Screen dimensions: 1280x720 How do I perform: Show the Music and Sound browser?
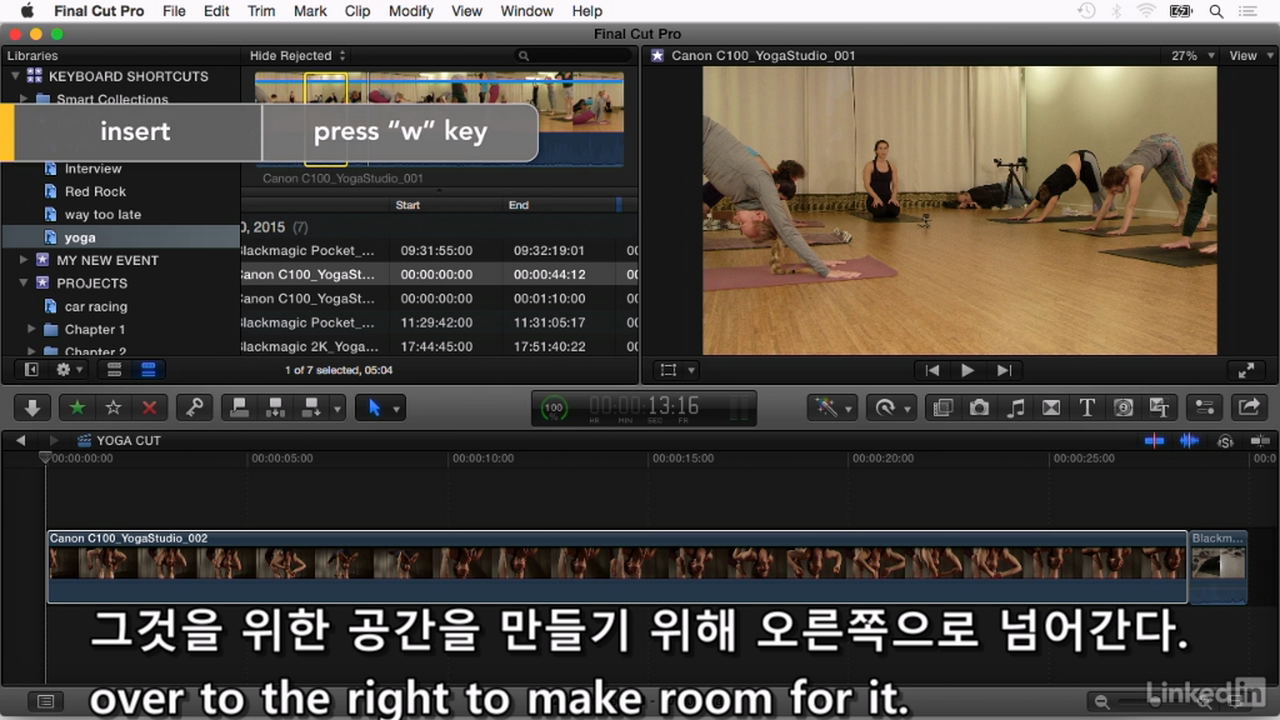coord(1015,407)
